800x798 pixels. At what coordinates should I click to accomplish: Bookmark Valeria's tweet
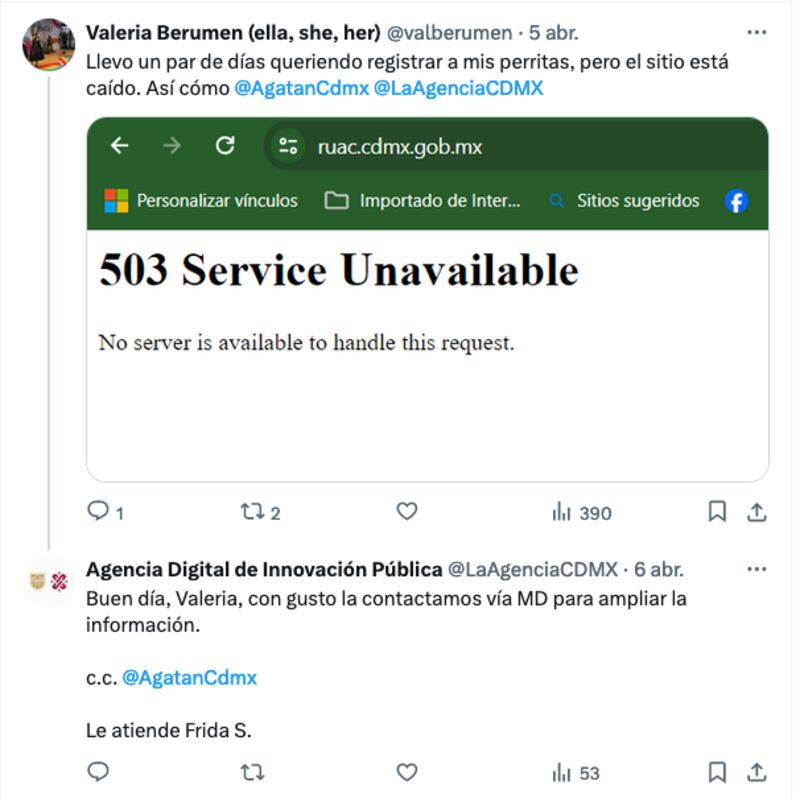tap(717, 511)
